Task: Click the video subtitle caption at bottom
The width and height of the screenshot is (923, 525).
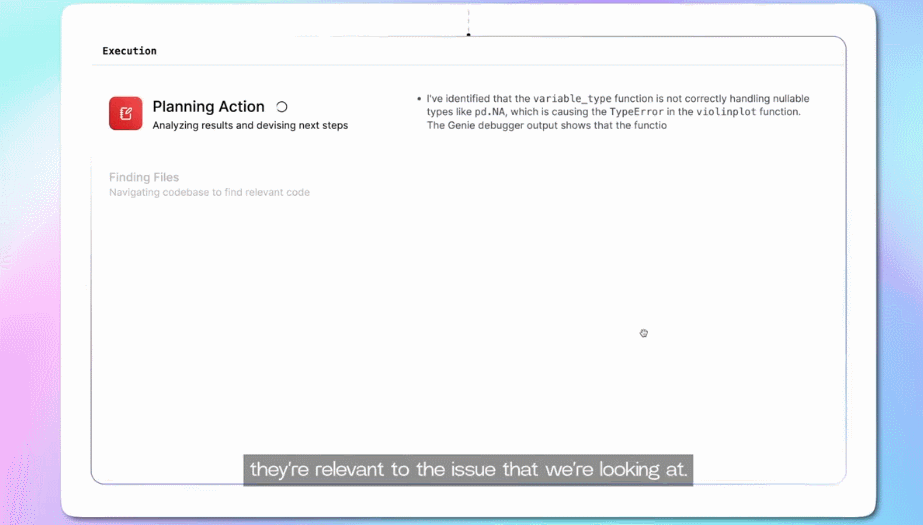Action: point(468,469)
